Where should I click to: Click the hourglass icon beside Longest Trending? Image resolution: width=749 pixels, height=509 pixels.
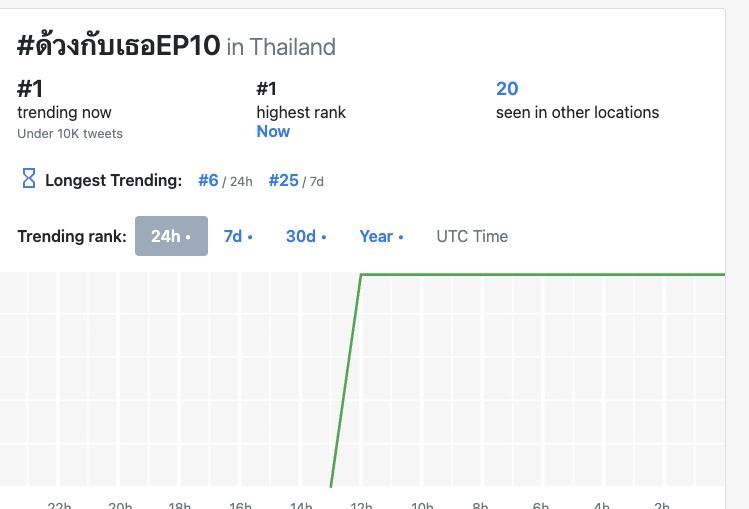[29, 179]
